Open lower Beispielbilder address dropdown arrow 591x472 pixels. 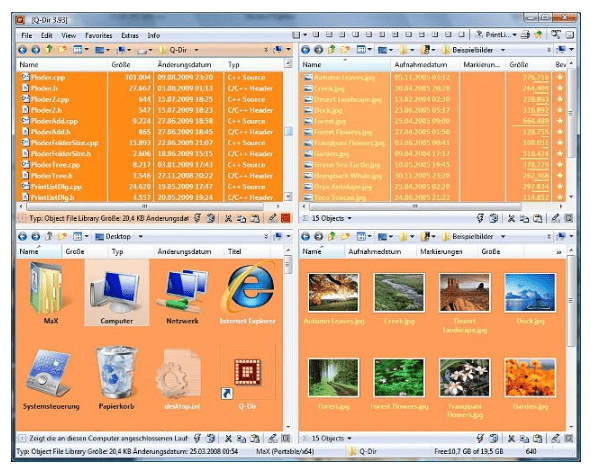[502, 236]
